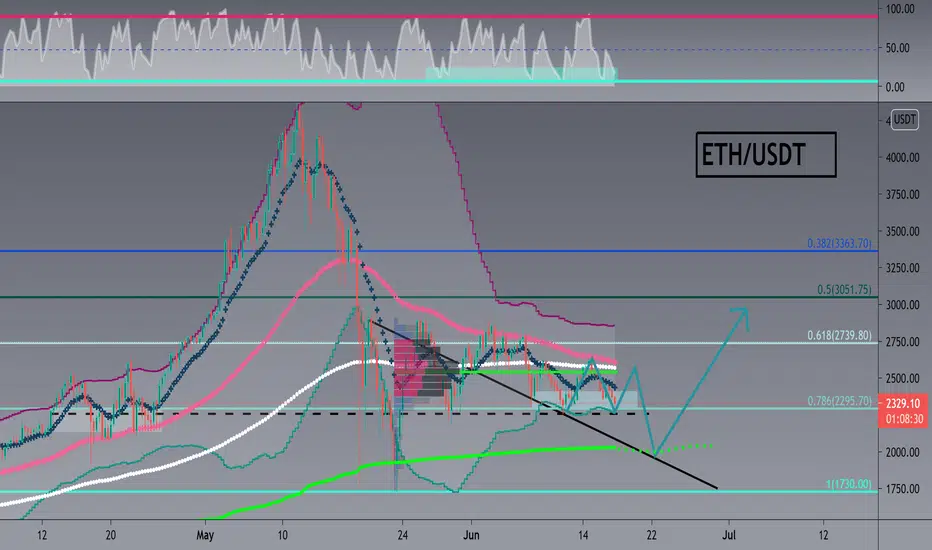
Task: Click the 2500.00 price axis value
Action: click(902, 379)
